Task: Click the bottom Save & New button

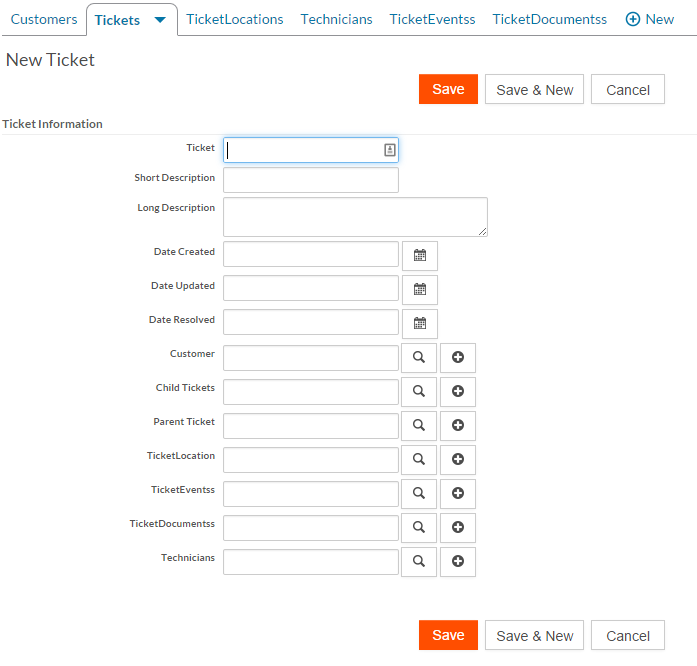Action: [535, 636]
